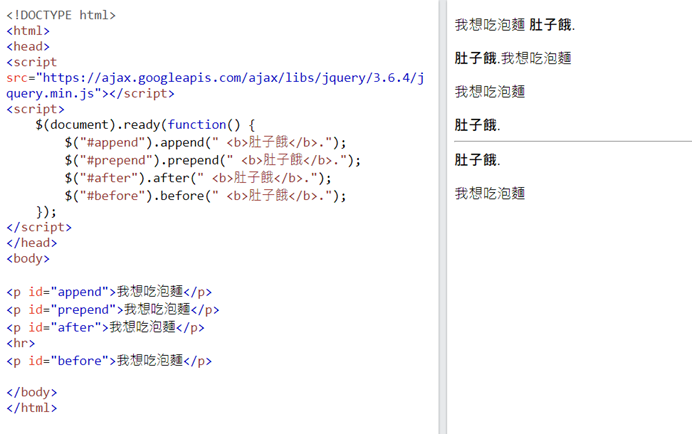This screenshot has width=692, height=434.
Task: Click the #append .append code line
Action: pos(205,142)
